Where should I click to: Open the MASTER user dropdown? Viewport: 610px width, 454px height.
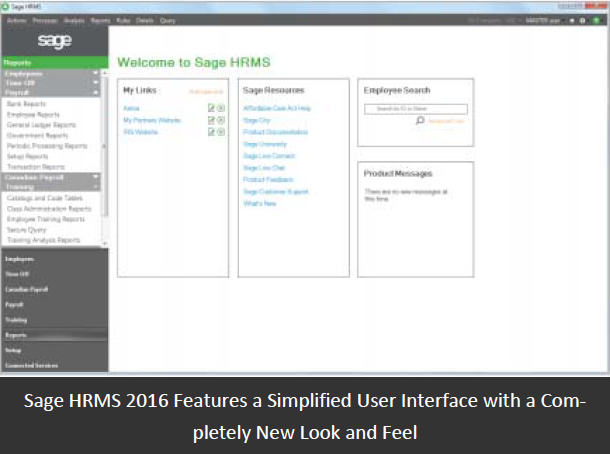click(x=545, y=20)
